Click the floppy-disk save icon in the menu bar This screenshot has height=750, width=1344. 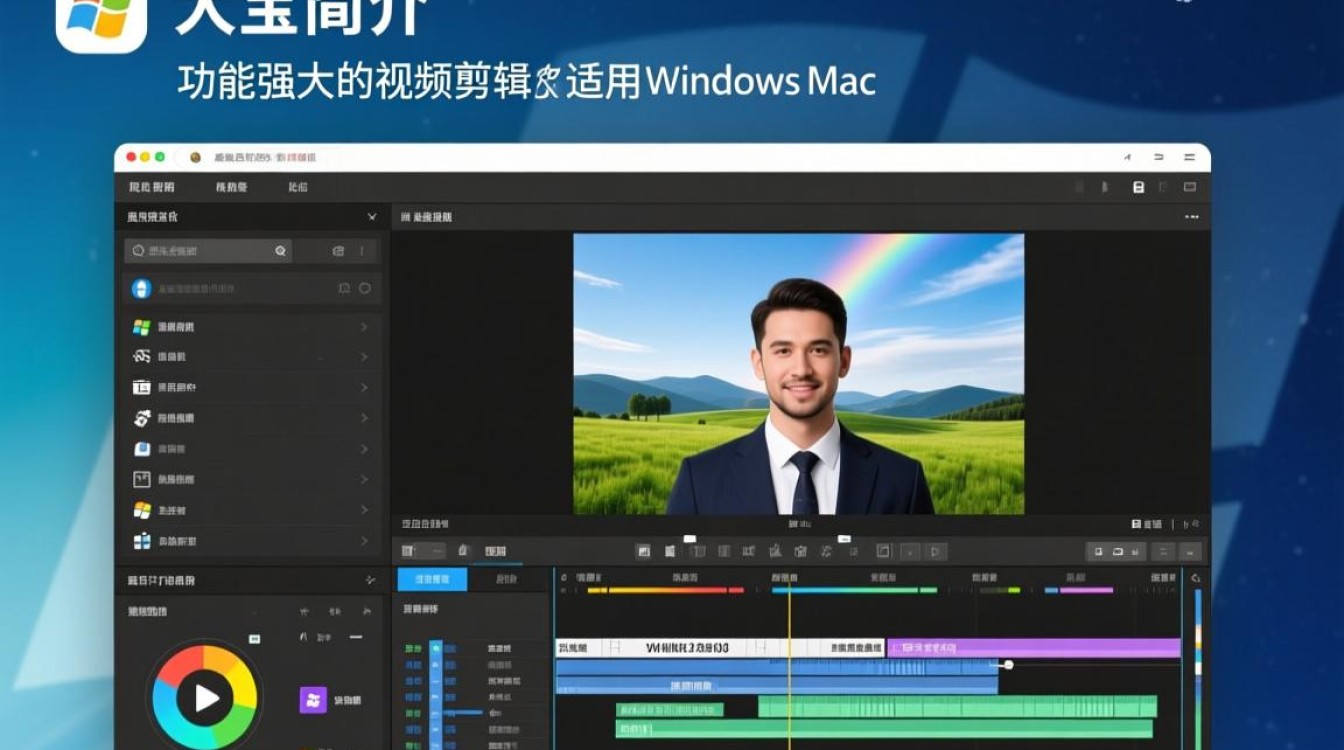pyautogui.click(x=1138, y=187)
